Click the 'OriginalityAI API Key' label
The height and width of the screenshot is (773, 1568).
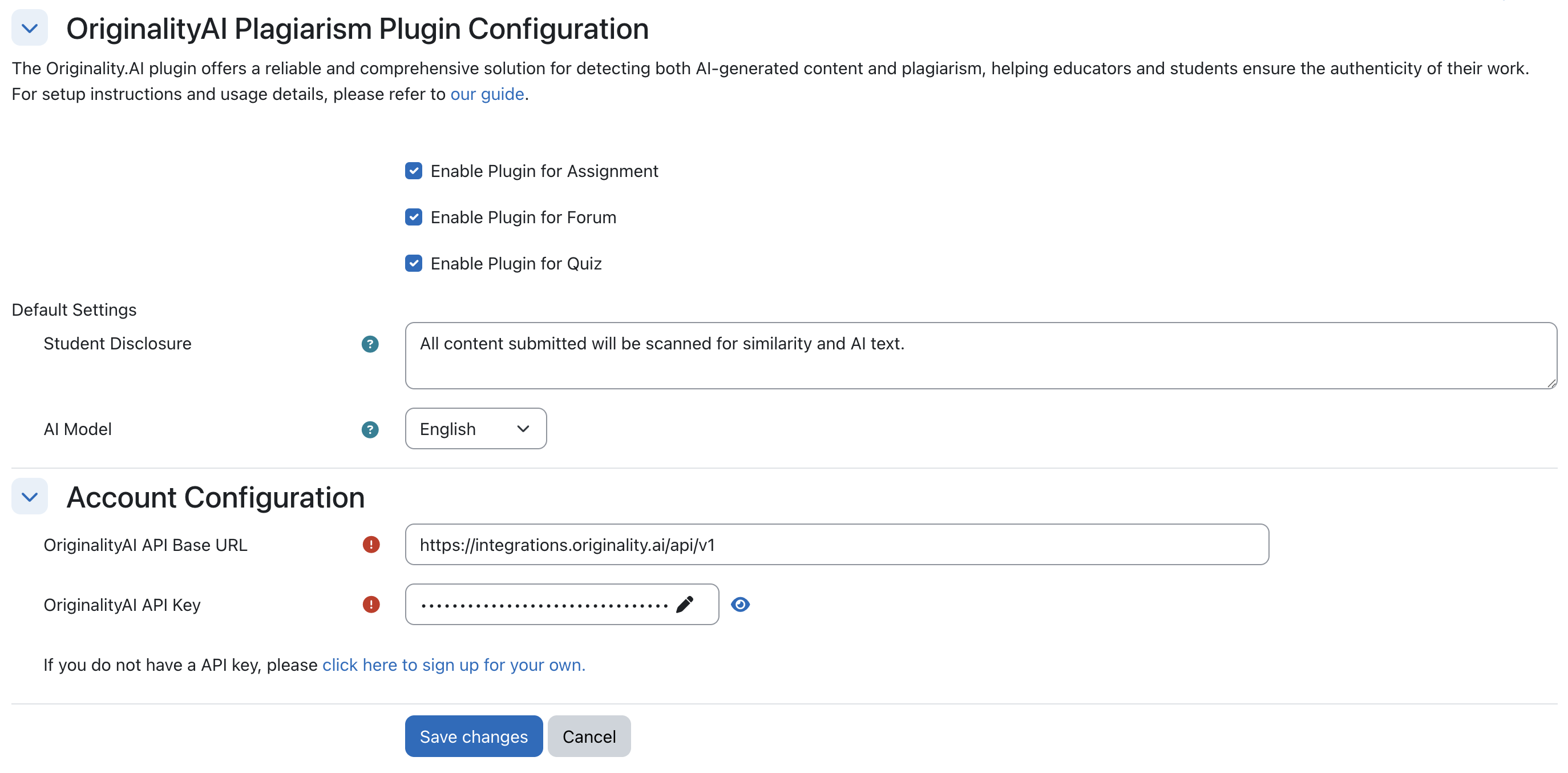122,605
